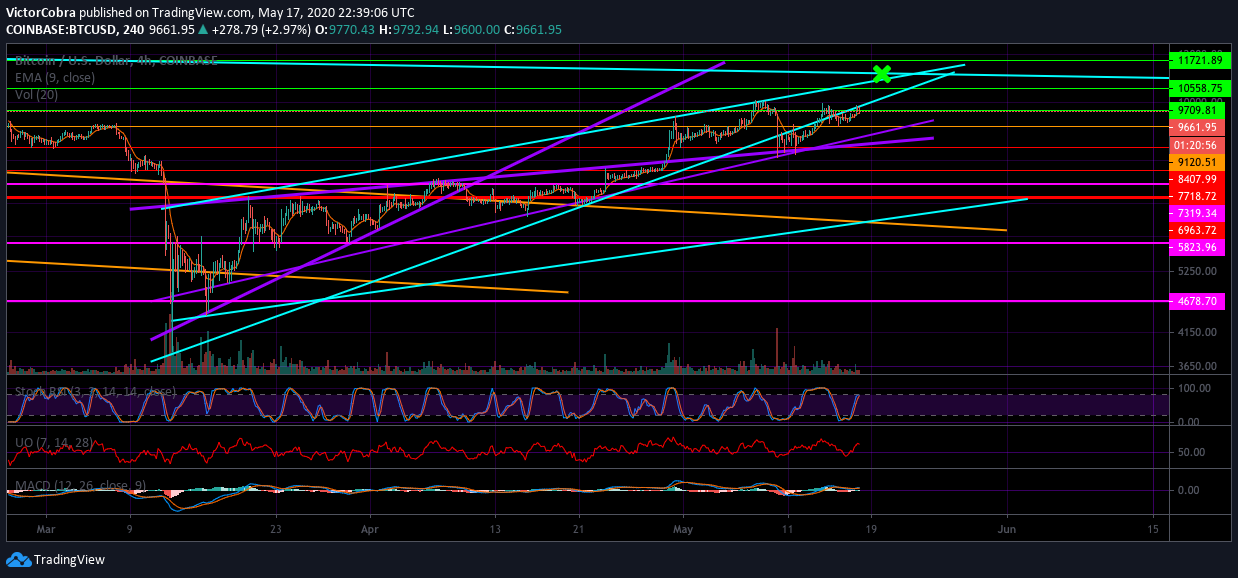The image size is (1238, 578).
Task: Click the 23 date label on time axis
Action: tap(276, 528)
